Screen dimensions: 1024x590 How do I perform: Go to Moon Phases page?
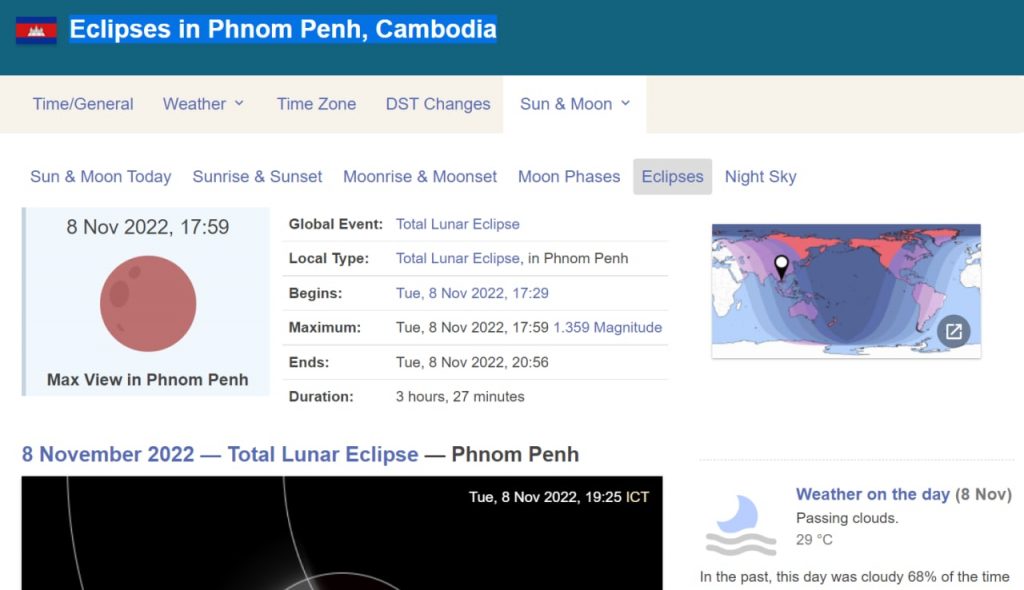569,177
